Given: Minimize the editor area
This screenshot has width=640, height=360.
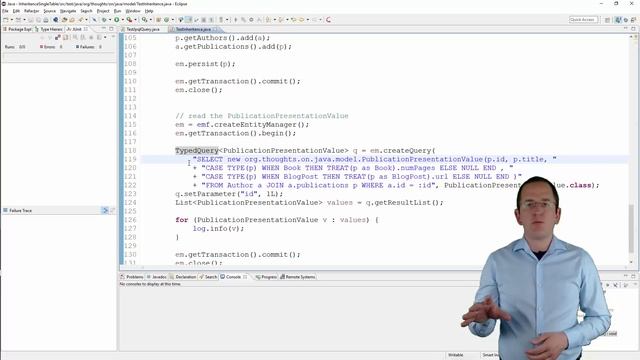Looking at the screenshot, I should coord(626,29).
